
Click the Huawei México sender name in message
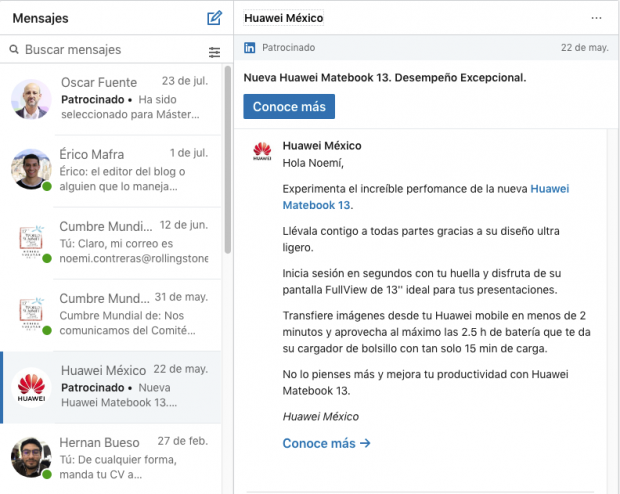(x=322, y=146)
